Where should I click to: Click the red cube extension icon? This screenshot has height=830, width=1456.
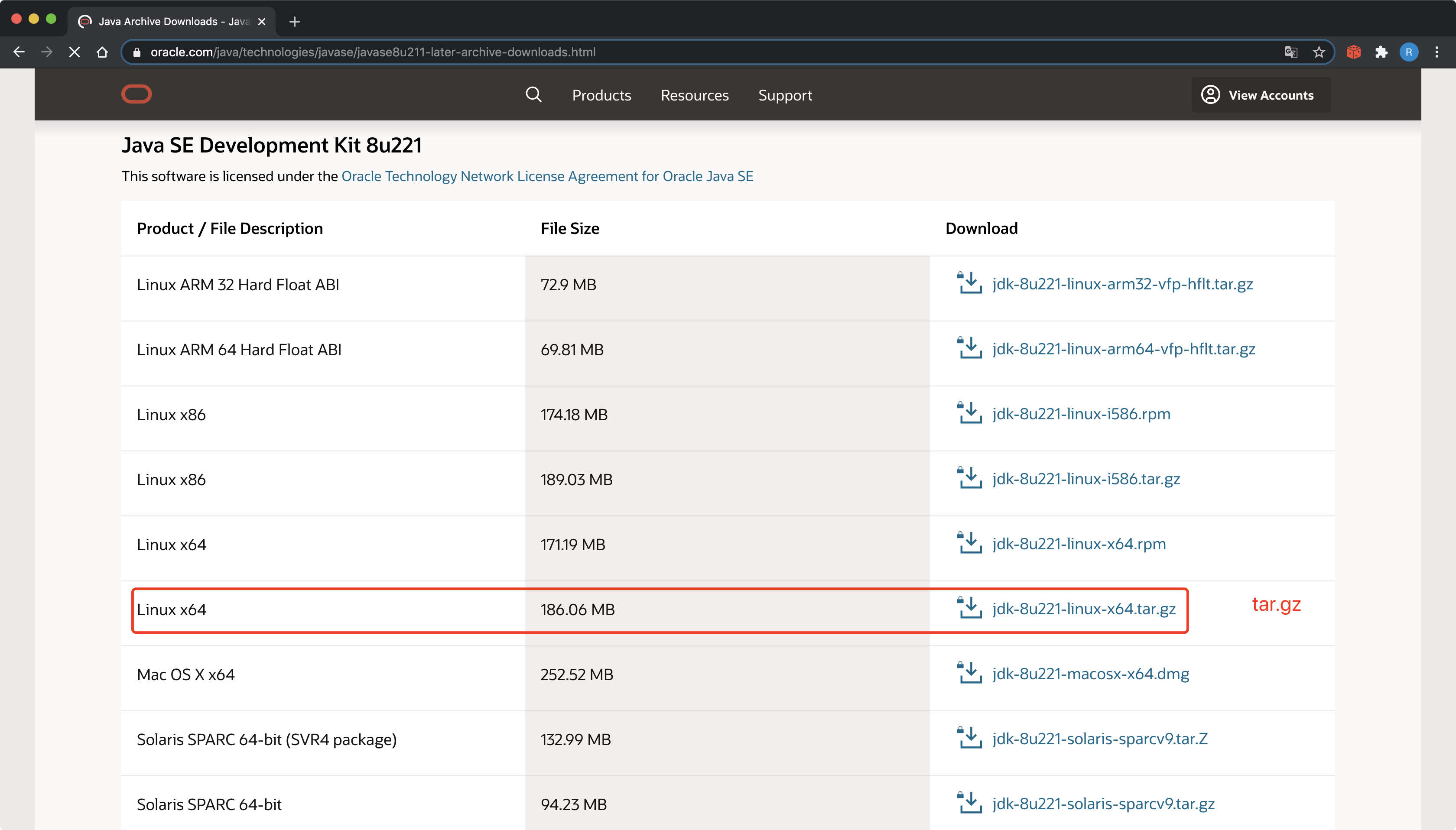click(x=1353, y=52)
